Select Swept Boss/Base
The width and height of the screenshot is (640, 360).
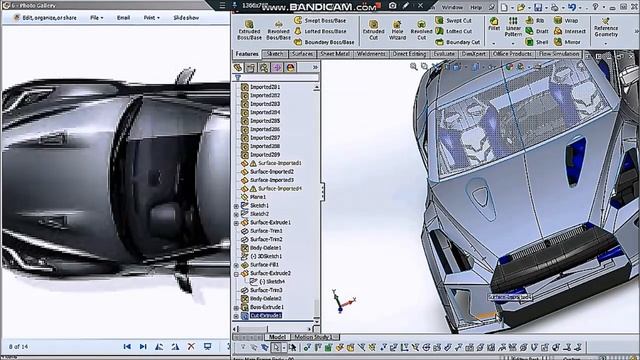coord(320,20)
